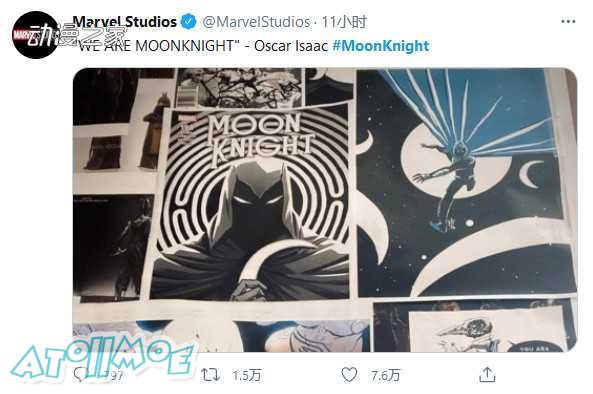Open the @MarvelStudios handle link
The image size is (593, 394).
[256, 22]
